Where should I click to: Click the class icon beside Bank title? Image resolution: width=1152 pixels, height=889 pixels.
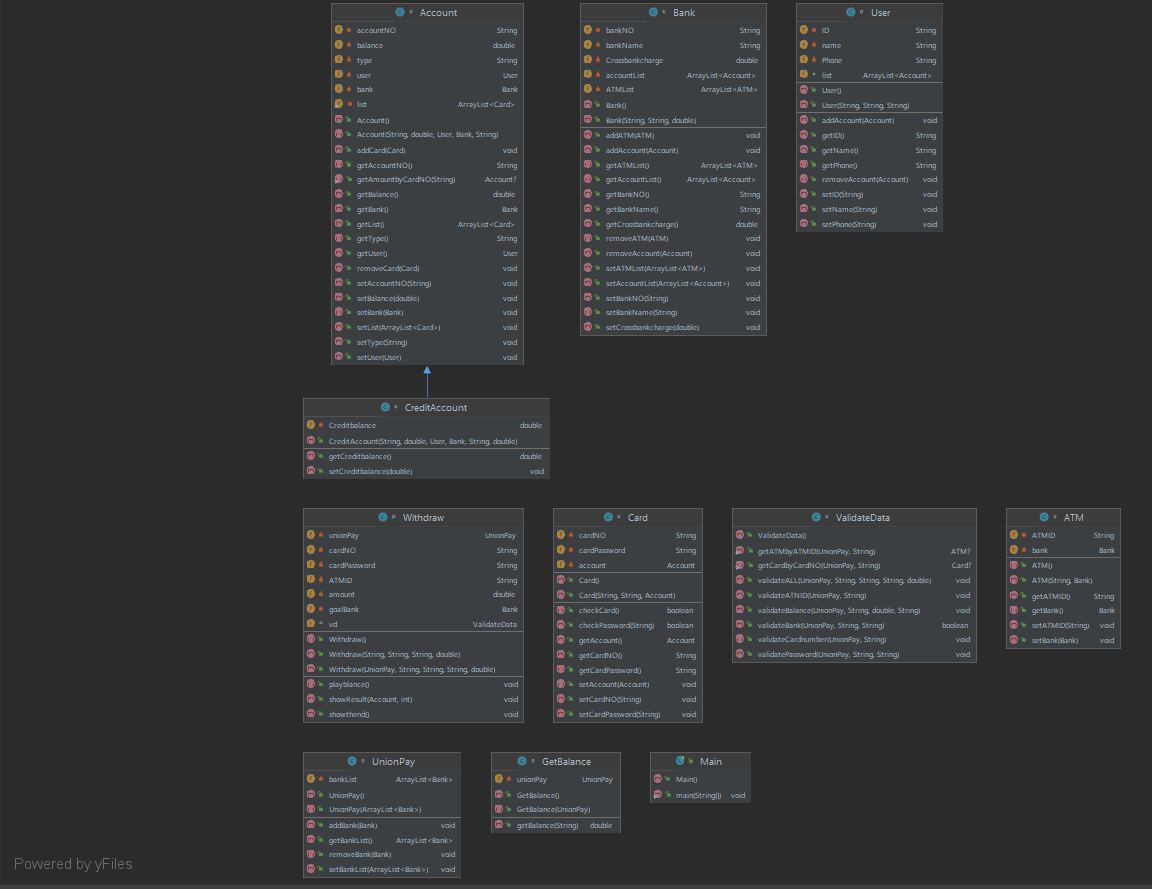(x=653, y=12)
